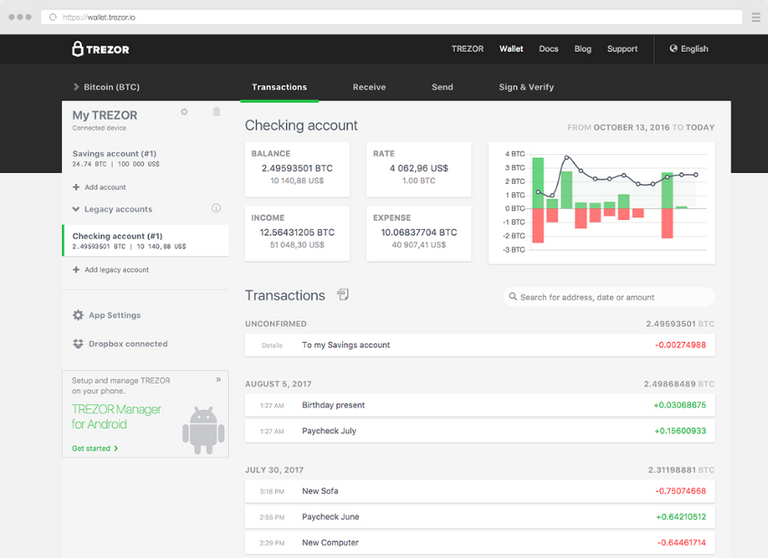Click the July 30, 2017 date header
This screenshot has width=768, height=558.
point(274,470)
